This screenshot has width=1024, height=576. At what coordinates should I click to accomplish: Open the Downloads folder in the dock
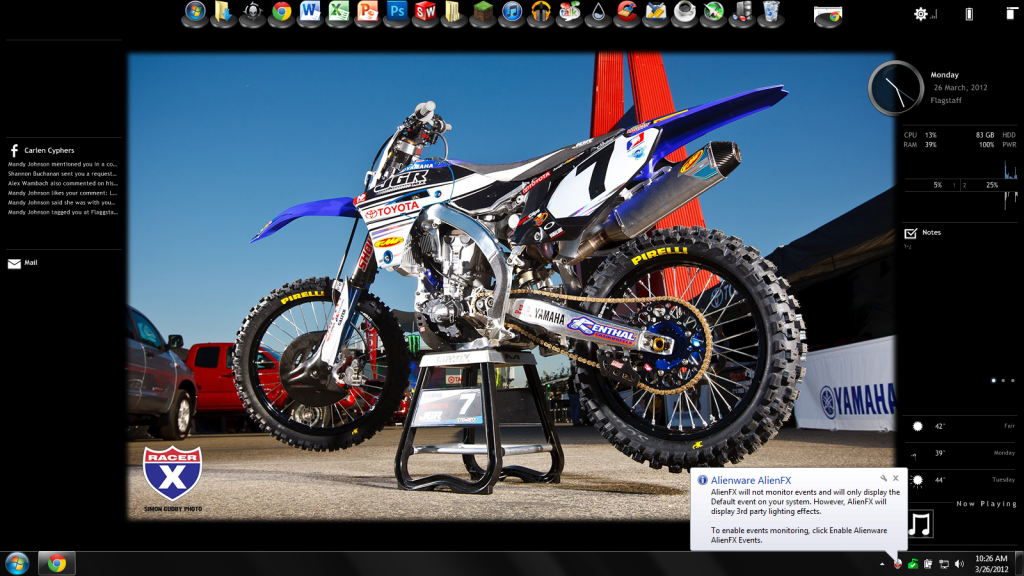pos(224,12)
